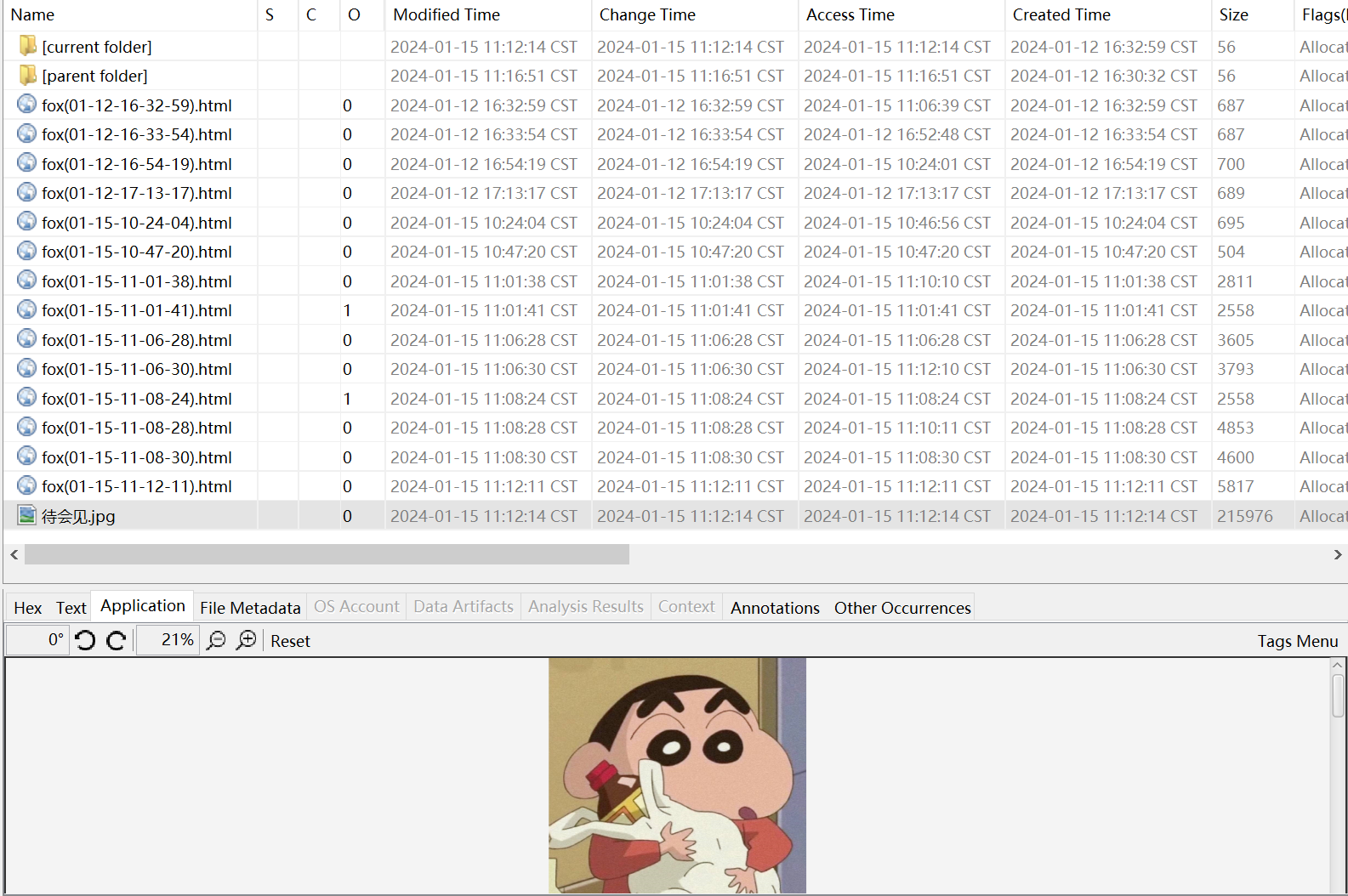The image size is (1348, 896).
Task: Click size value 5817 in the table
Action: [x=1235, y=486]
